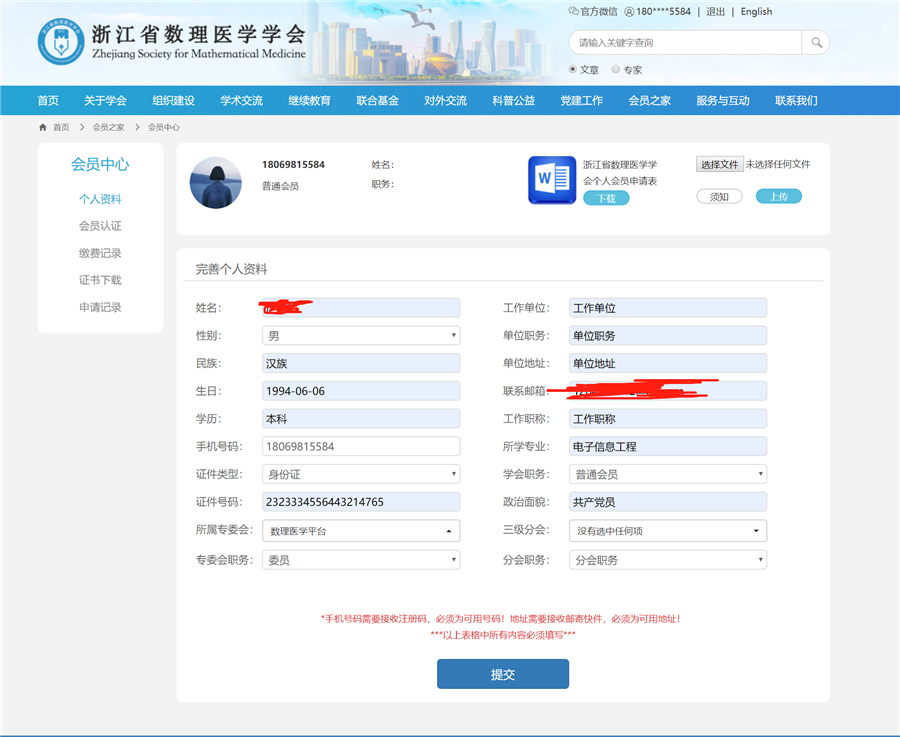Open the 性别 gender dropdown

[x=361, y=336]
